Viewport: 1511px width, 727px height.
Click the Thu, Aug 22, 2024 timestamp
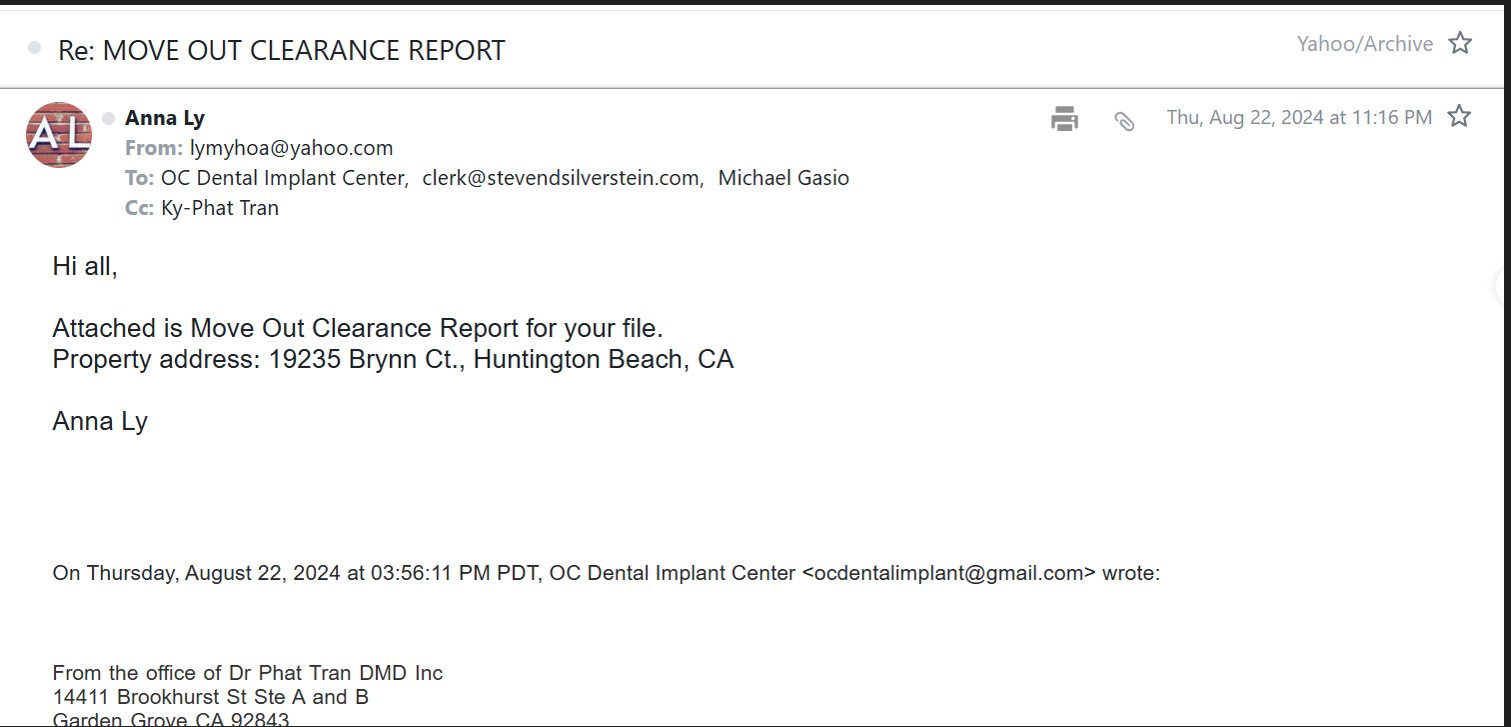(1299, 117)
